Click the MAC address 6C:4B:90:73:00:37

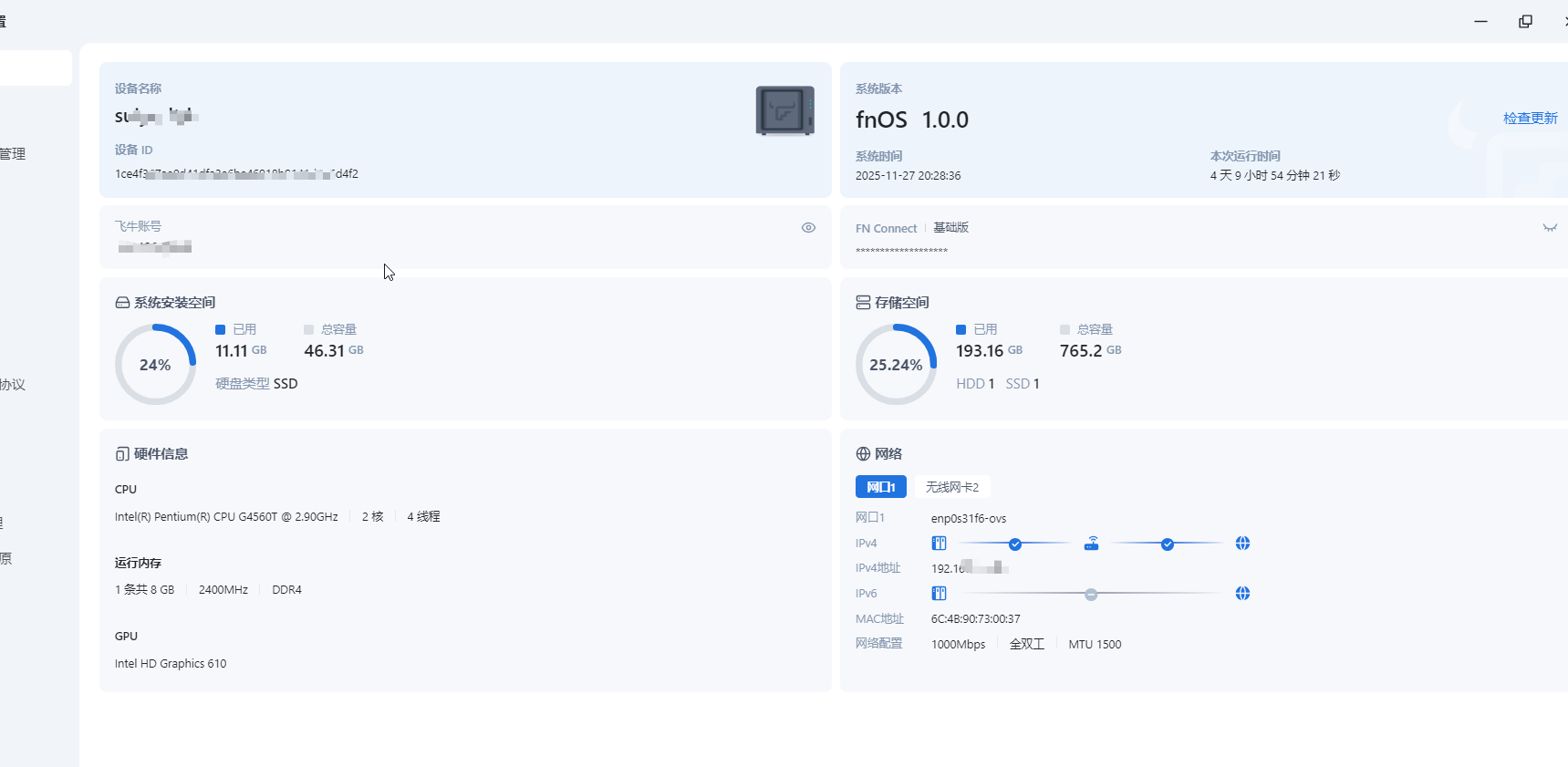click(x=976, y=619)
